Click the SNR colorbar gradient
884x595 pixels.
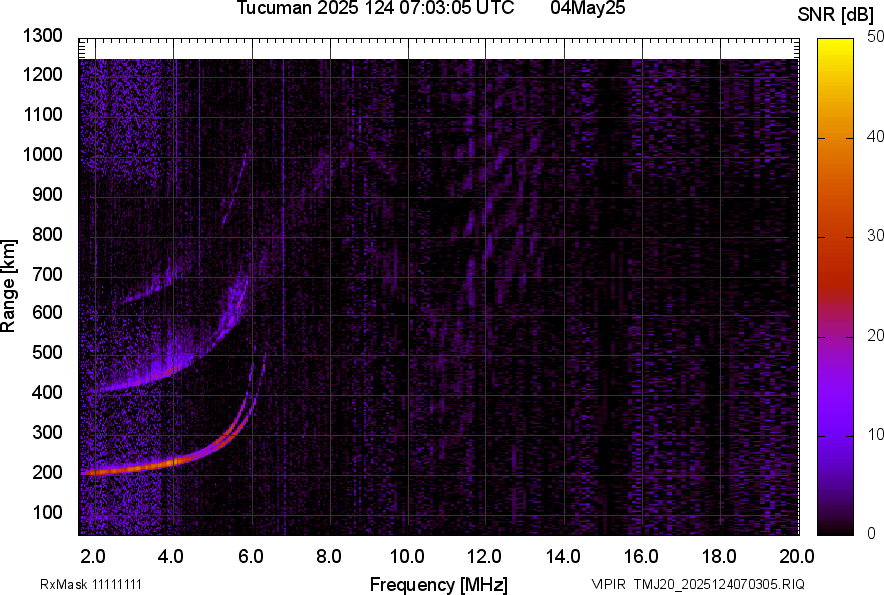(x=835, y=287)
